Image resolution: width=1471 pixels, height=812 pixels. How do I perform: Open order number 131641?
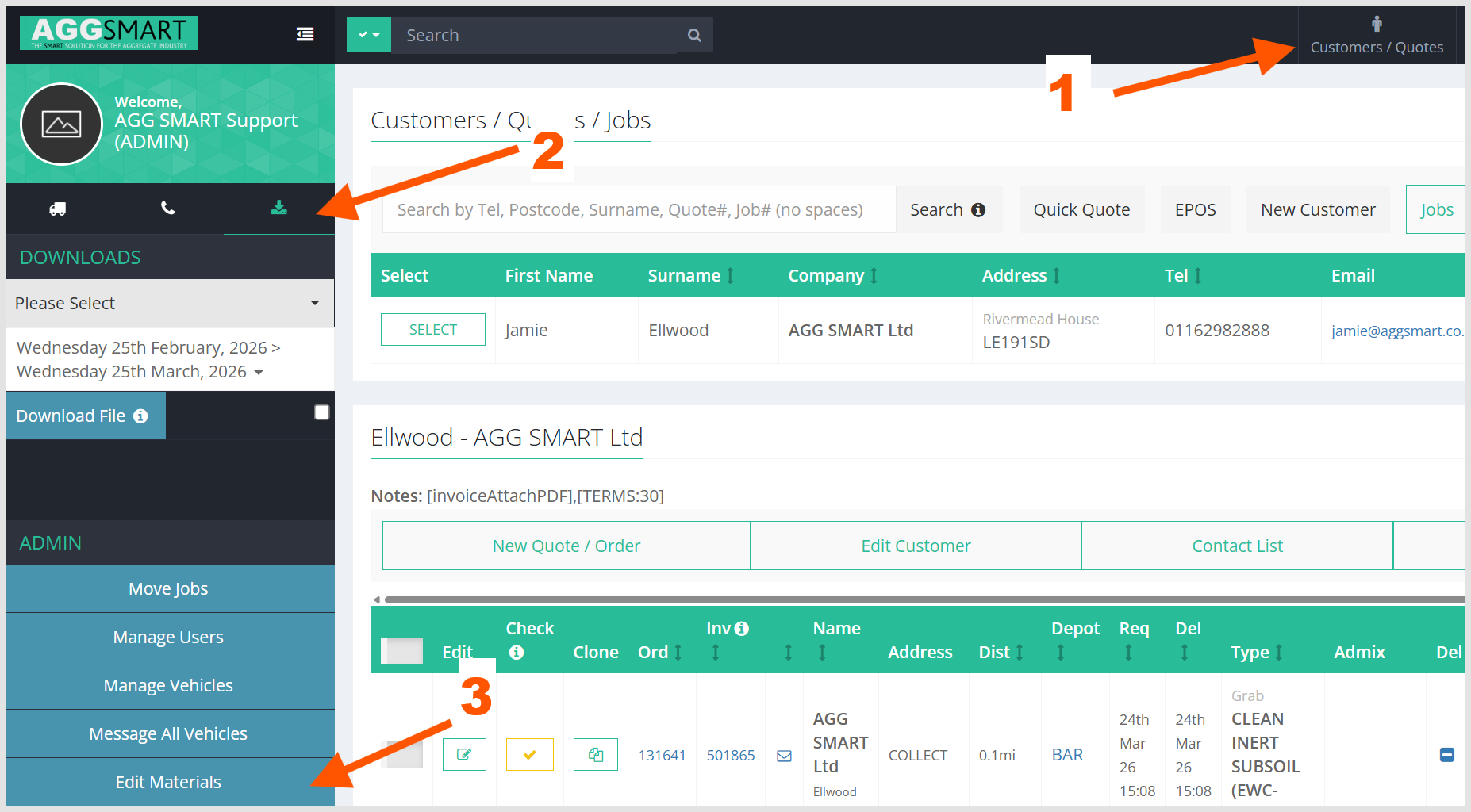pos(662,755)
